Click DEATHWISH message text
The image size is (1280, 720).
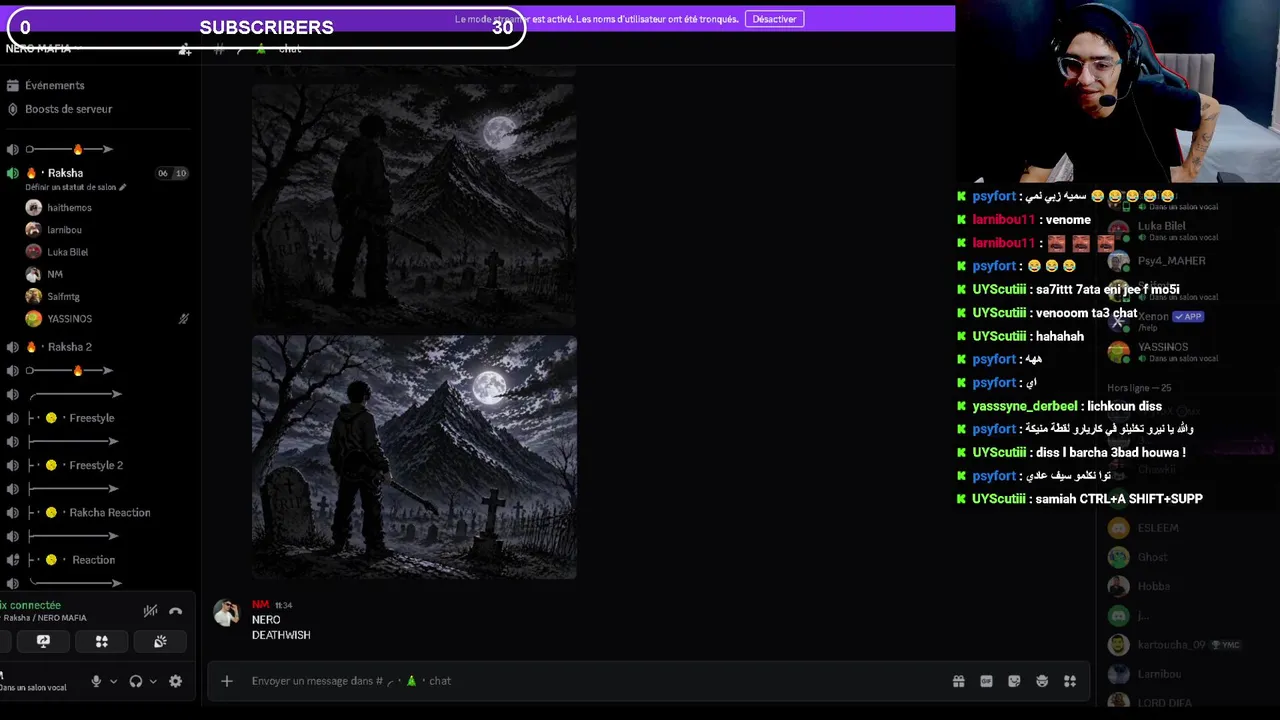(x=281, y=635)
